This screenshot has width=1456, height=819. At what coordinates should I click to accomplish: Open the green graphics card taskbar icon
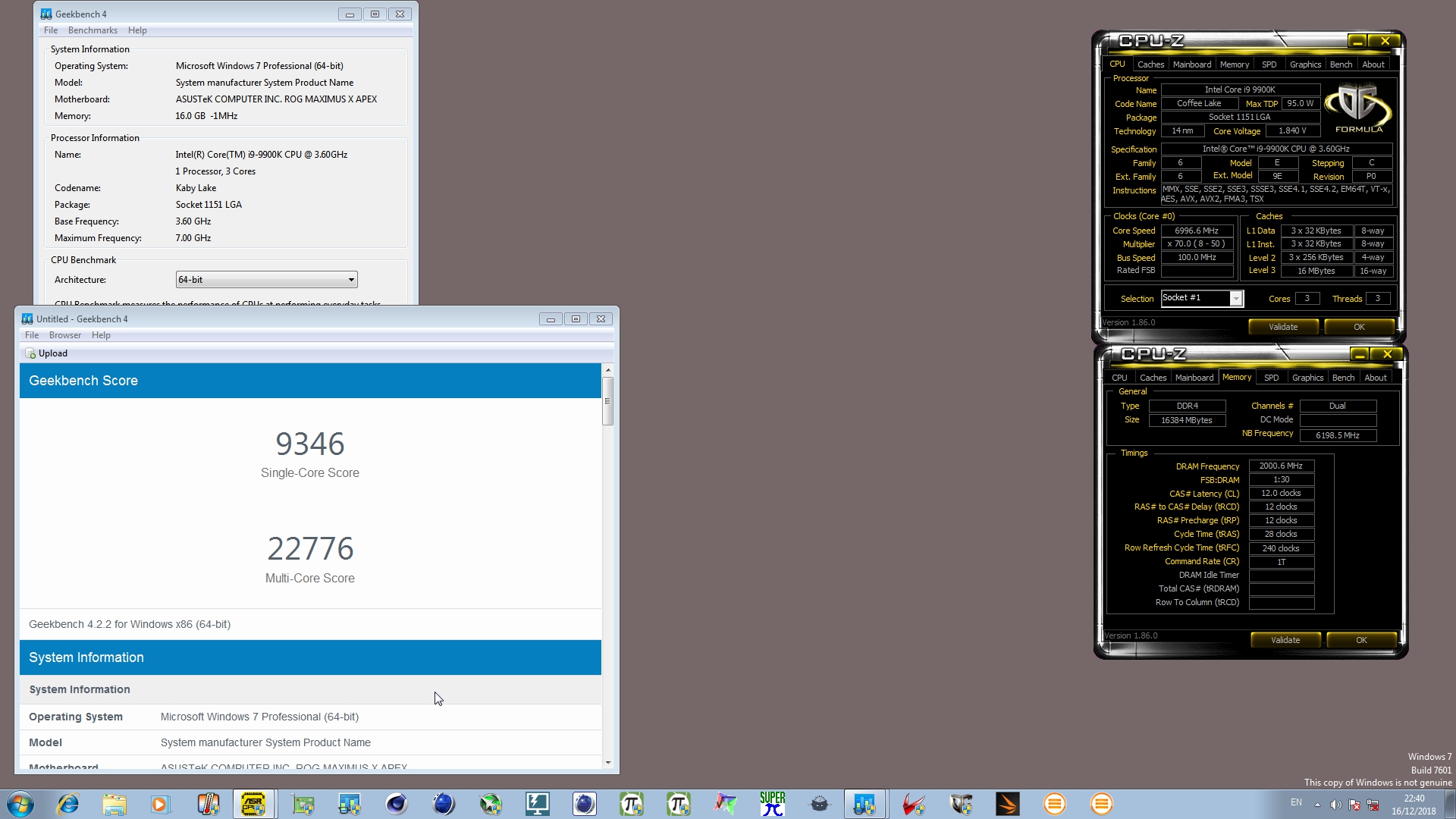click(x=303, y=804)
